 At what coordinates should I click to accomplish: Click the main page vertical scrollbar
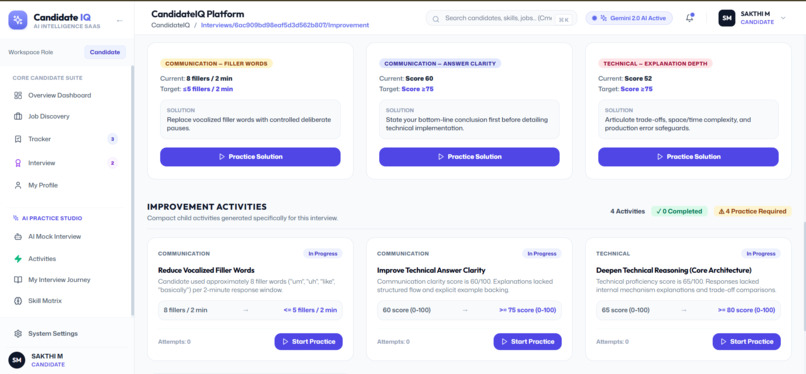point(804,275)
